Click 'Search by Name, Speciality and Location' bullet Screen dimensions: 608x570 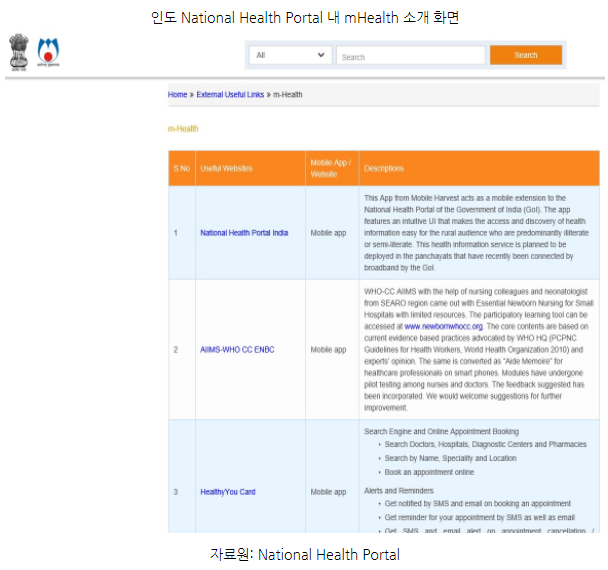pos(450,458)
